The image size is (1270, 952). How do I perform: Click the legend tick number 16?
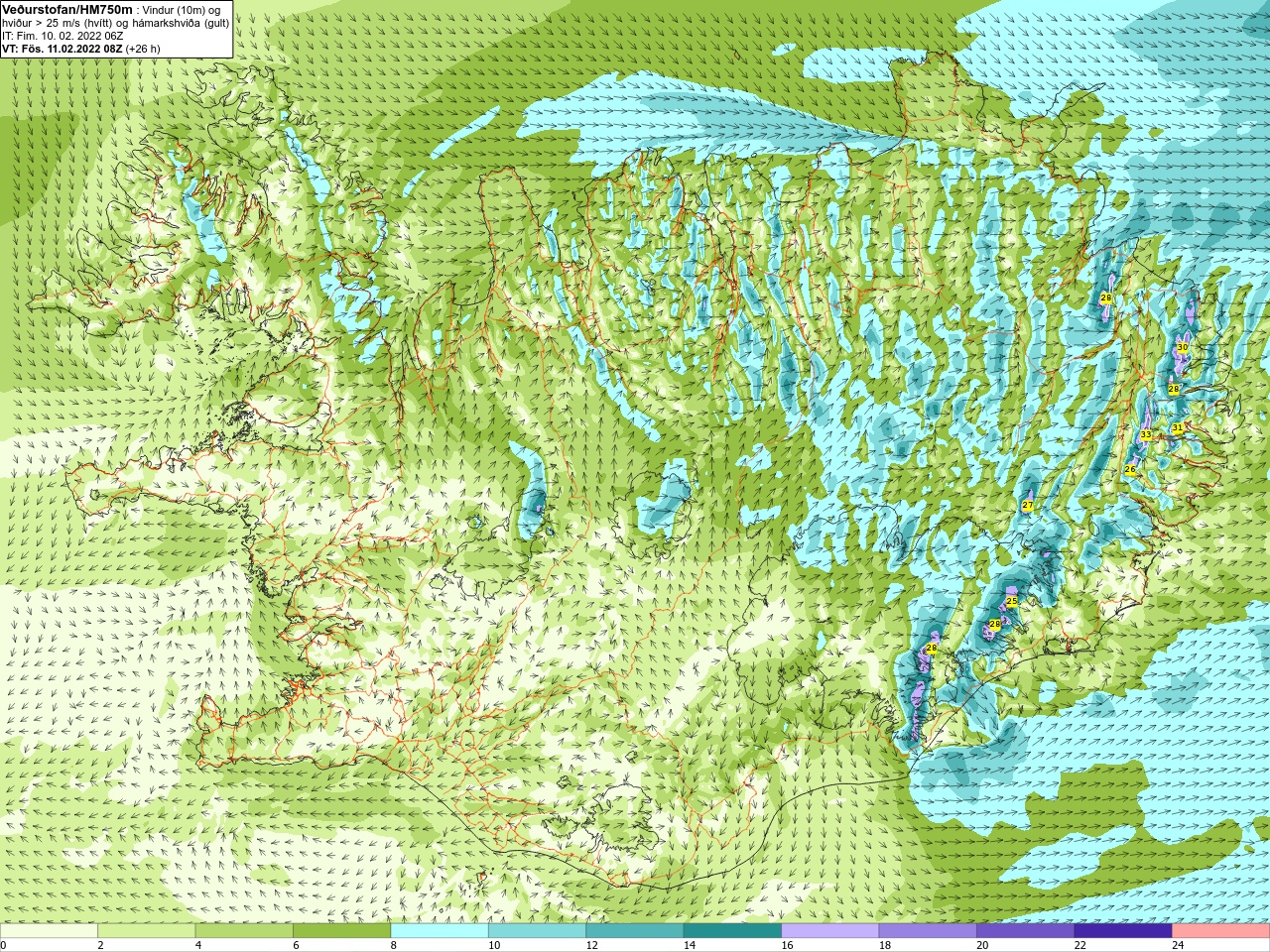(787, 945)
